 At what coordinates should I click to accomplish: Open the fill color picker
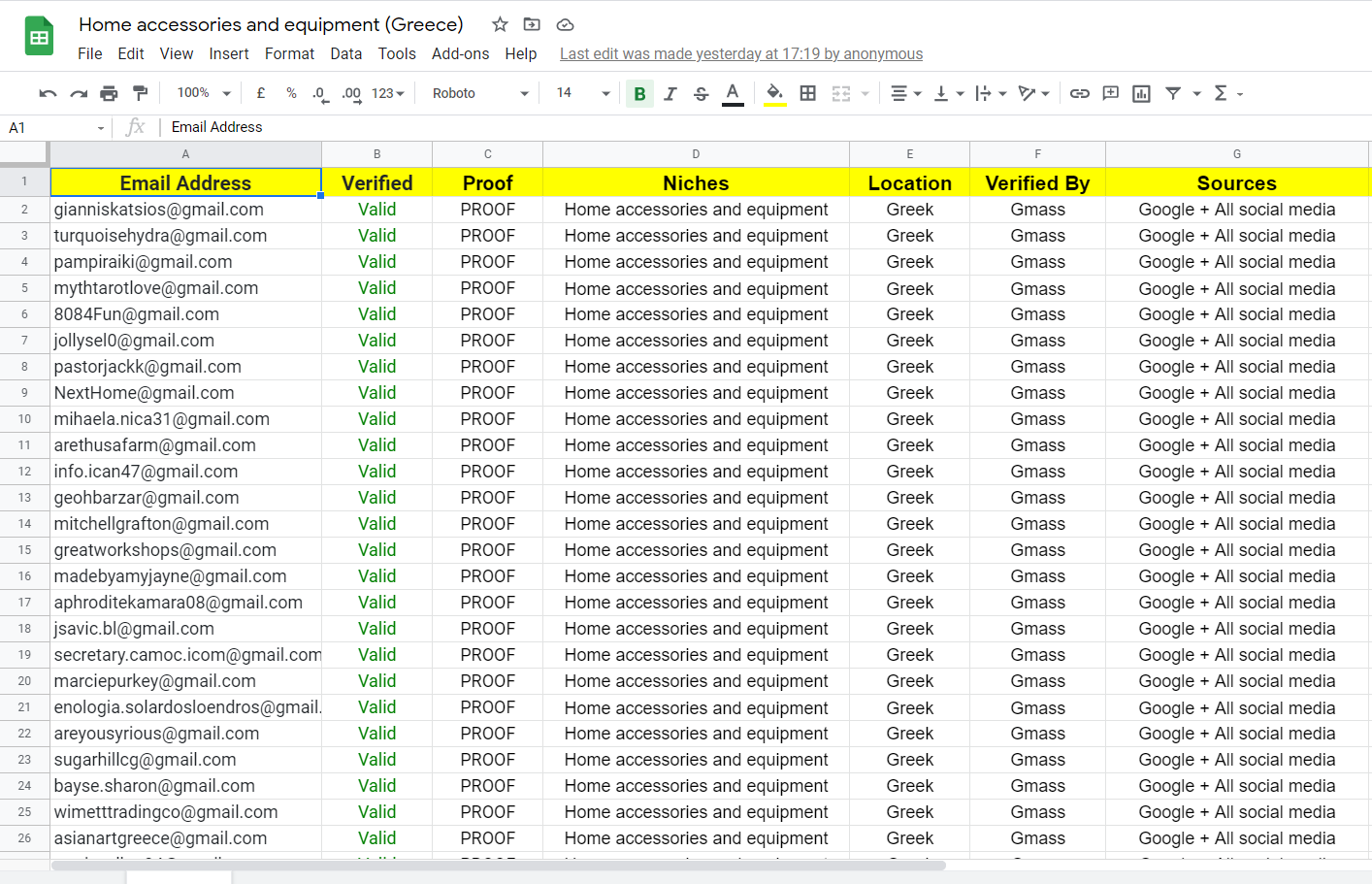(x=775, y=93)
